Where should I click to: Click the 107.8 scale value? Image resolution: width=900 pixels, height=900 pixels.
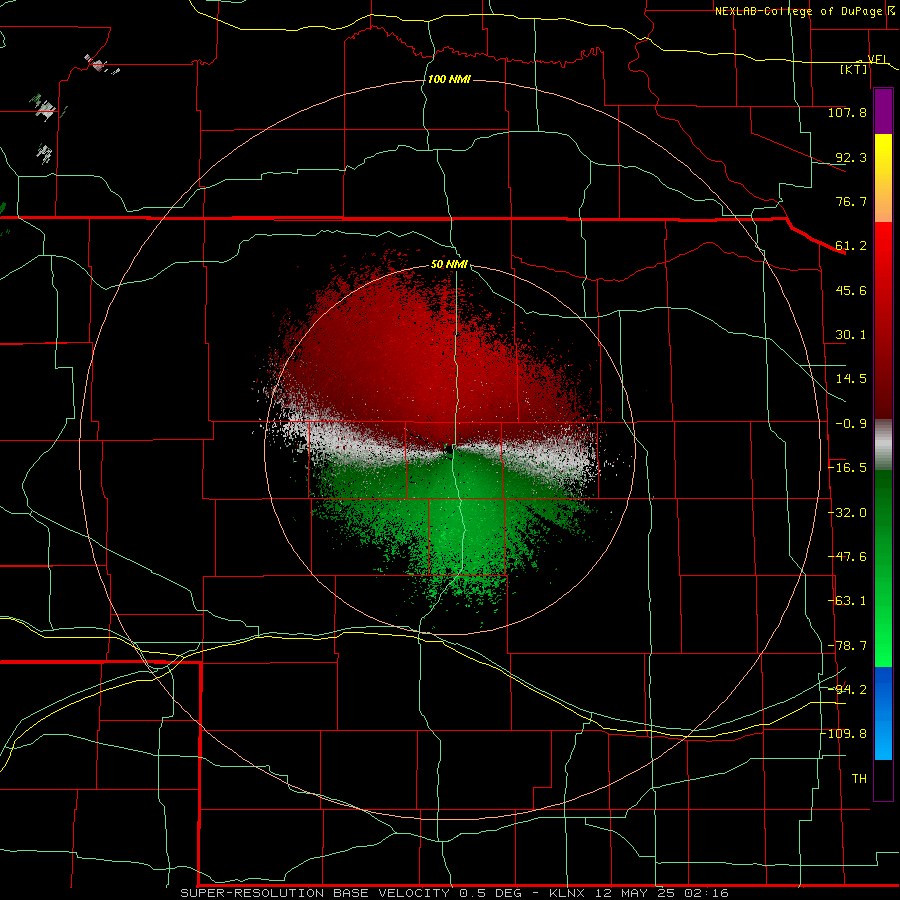click(x=847, y=112)
